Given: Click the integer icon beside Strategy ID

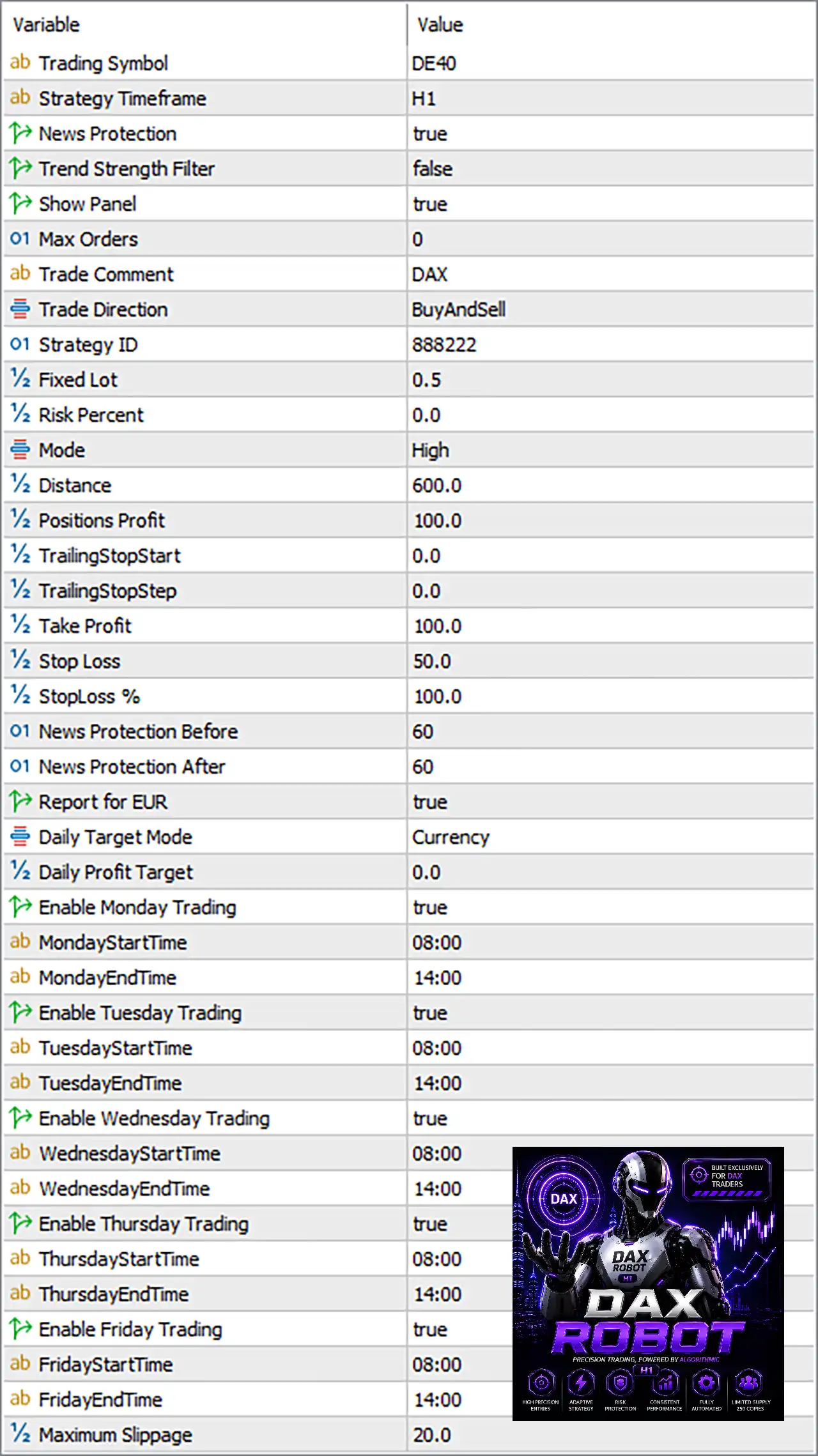Looking at the screenshot, I should coord(20,344).
